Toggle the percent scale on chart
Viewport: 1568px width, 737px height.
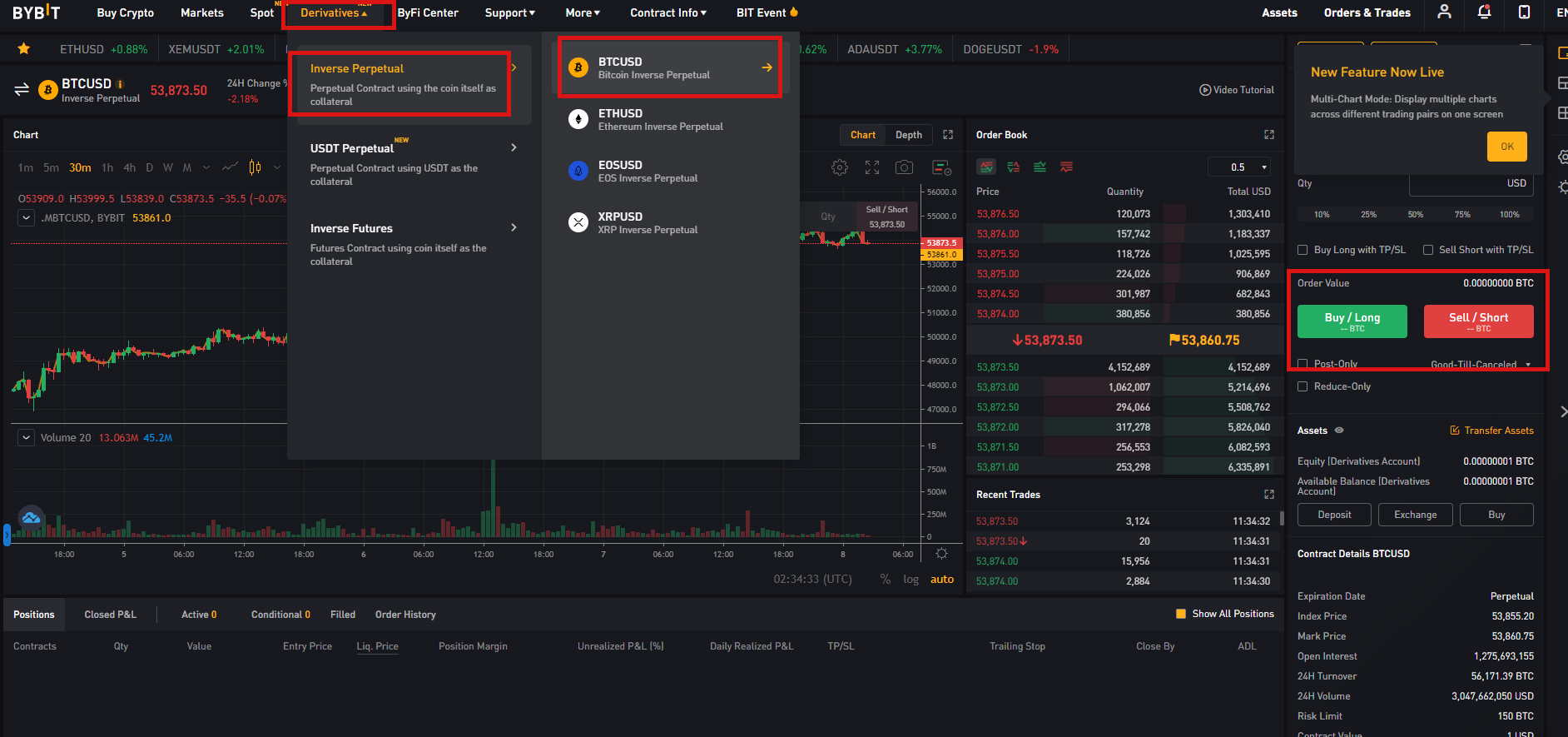tap(885, 579)
